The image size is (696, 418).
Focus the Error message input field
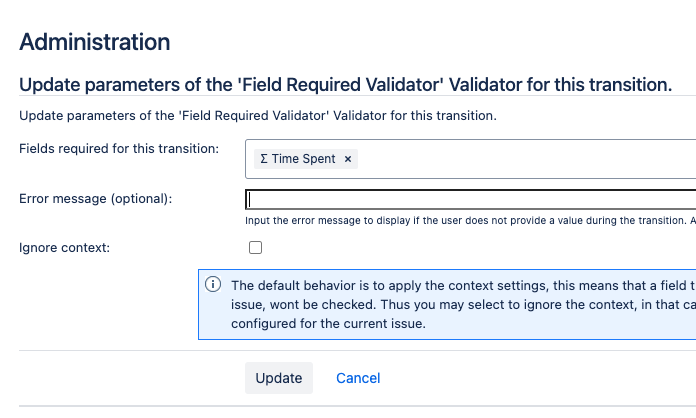[471, 199]
